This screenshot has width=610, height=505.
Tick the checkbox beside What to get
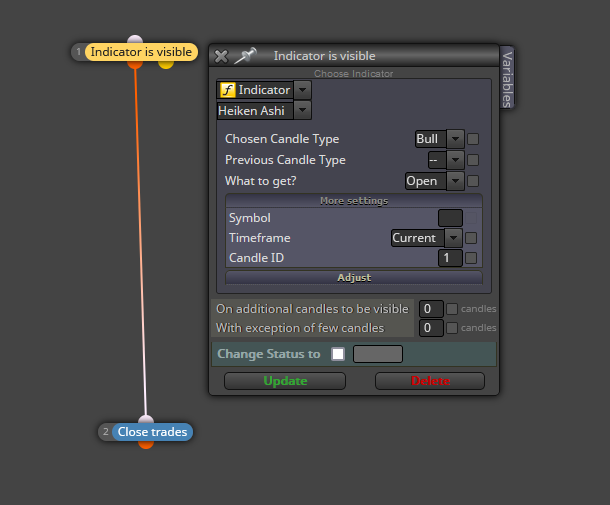[473, 181]
